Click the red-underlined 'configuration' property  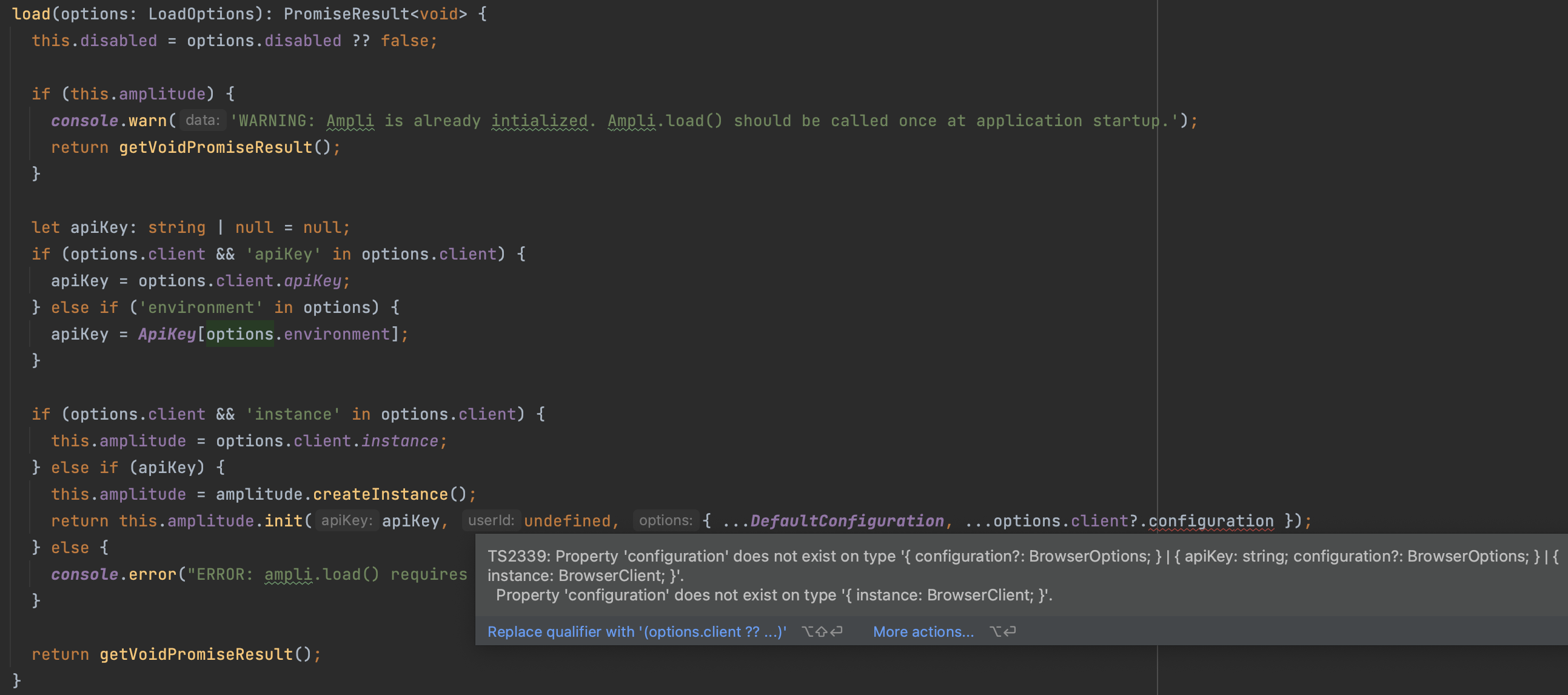(x=1210, y=521)
